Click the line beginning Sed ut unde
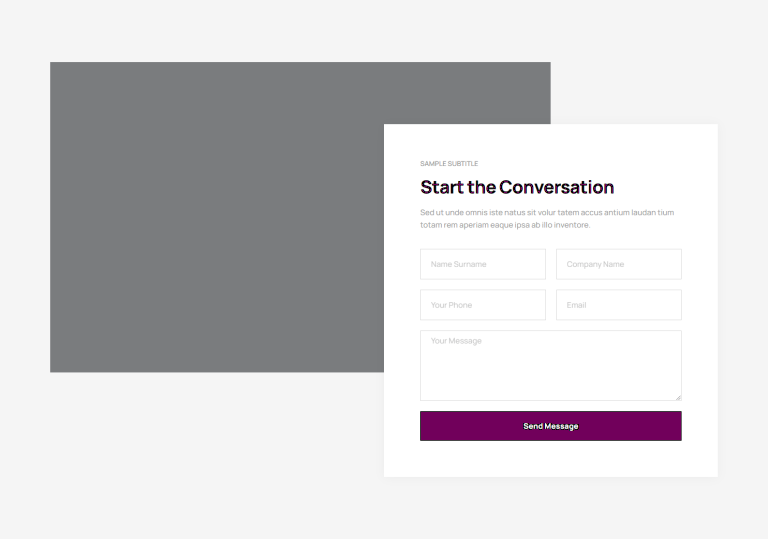The image size is (768, 539). coord(547,212)
